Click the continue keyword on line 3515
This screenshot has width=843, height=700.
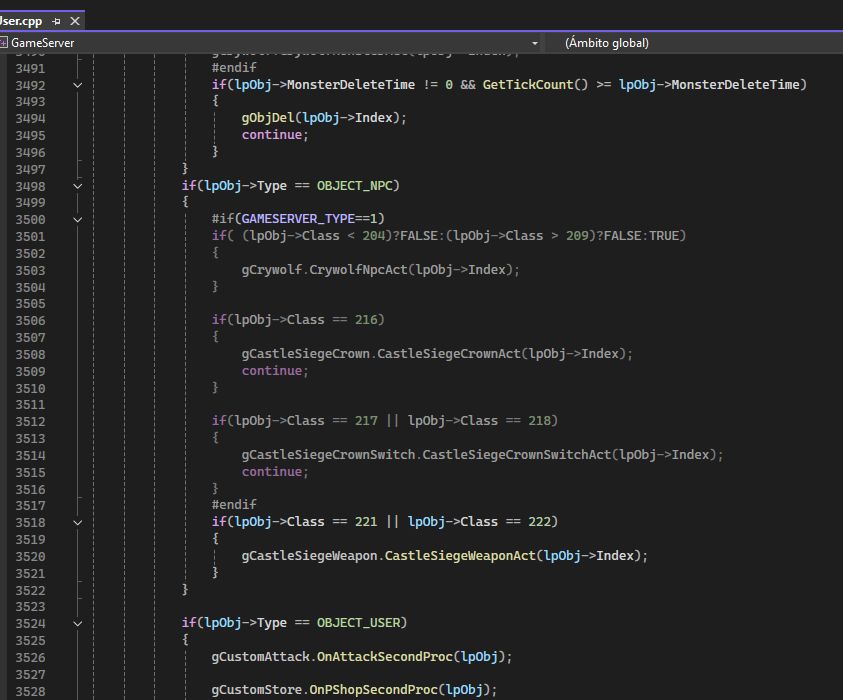272,472
